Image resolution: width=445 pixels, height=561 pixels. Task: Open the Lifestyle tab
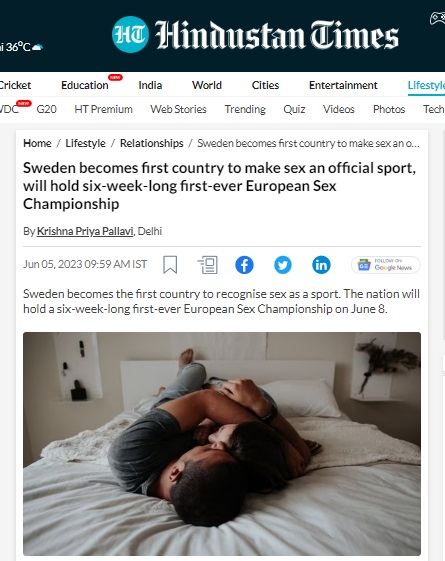coord(426,85)
